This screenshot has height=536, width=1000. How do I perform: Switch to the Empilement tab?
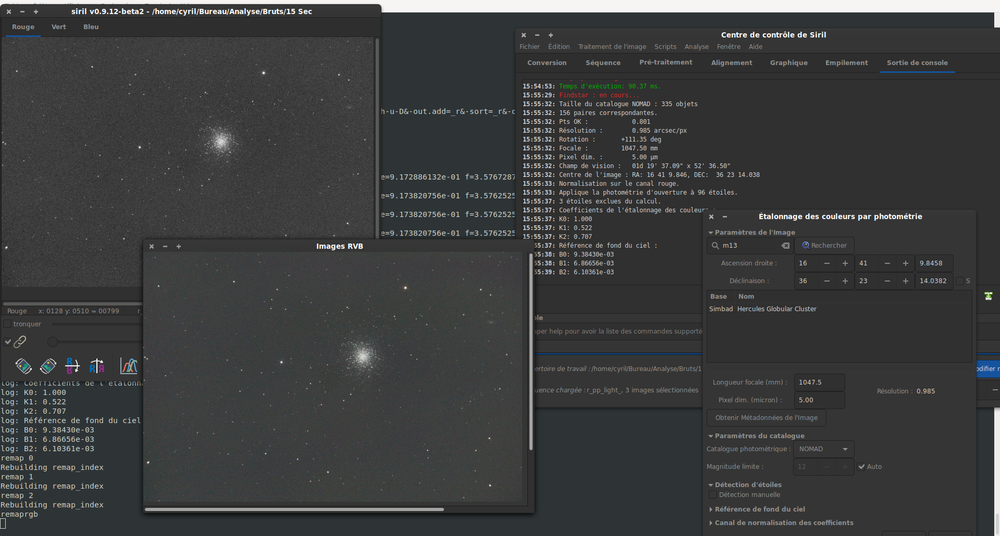pos(846,63)
